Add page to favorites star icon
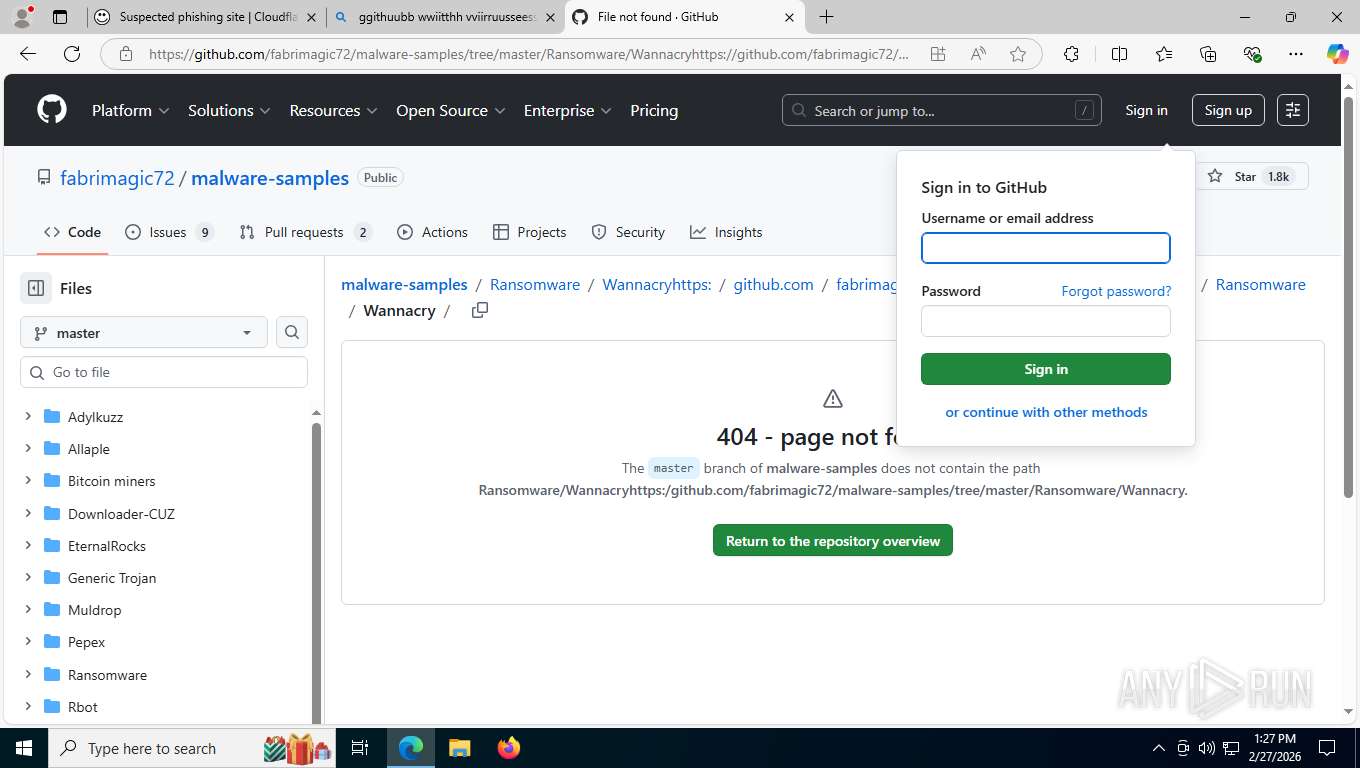 (1018, 54)
